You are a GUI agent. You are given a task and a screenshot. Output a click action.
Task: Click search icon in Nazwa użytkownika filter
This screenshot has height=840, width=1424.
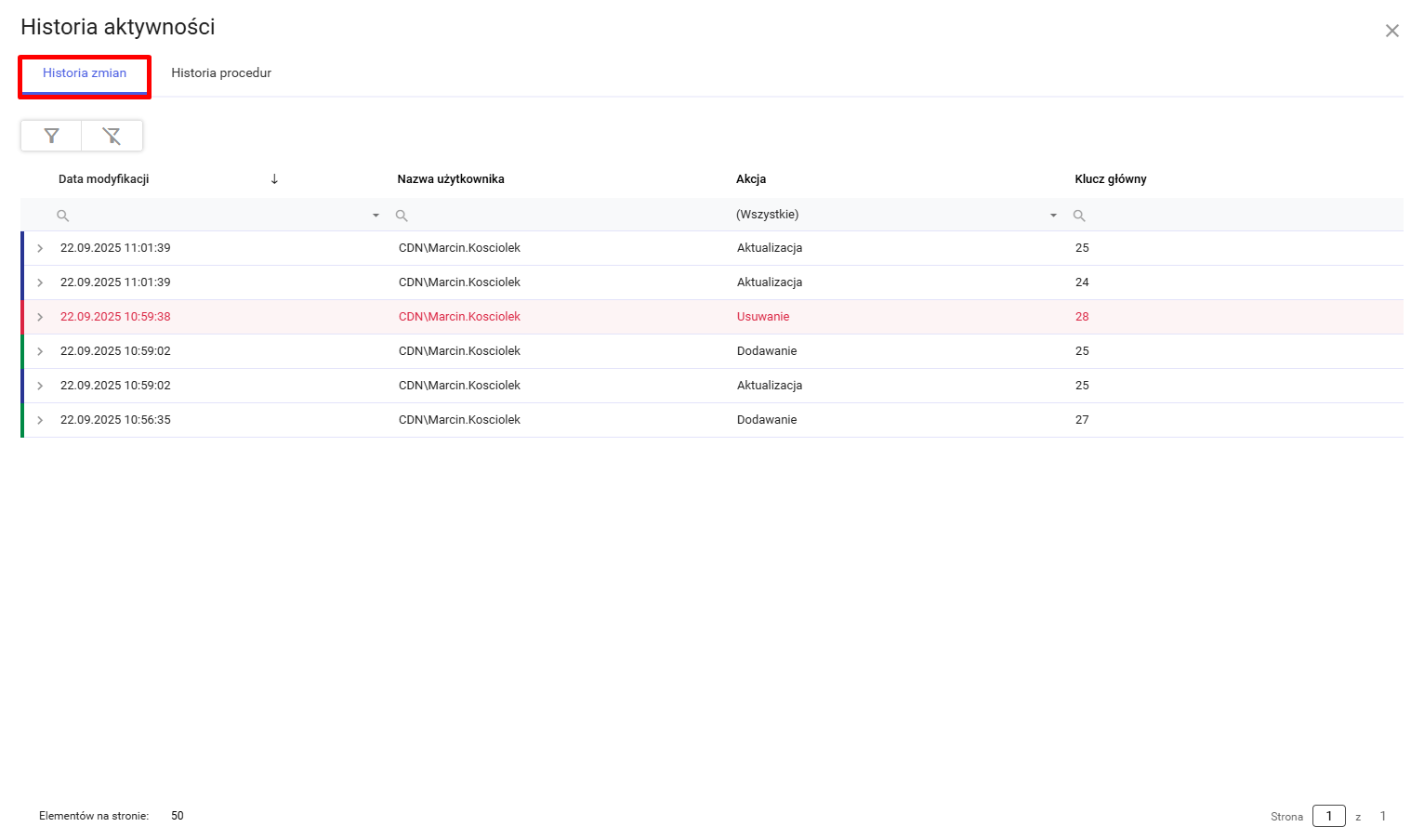[x=402, y=216]
